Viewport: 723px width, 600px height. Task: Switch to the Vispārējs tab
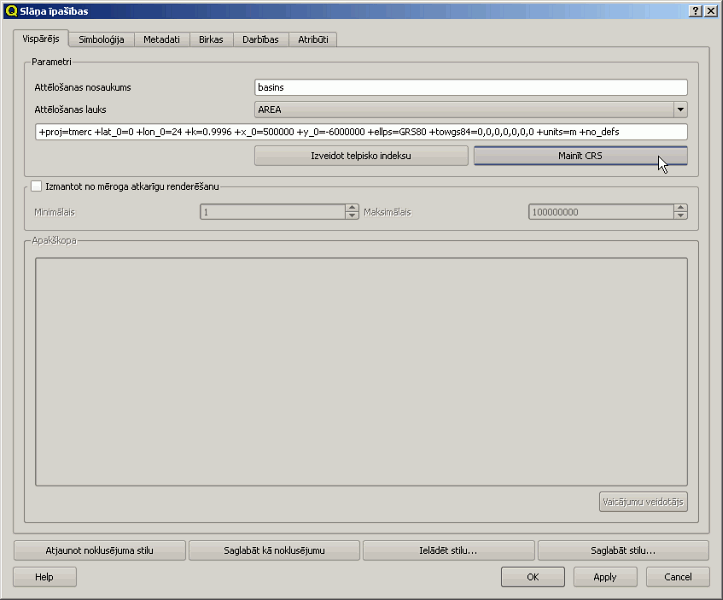click(41, 39)
